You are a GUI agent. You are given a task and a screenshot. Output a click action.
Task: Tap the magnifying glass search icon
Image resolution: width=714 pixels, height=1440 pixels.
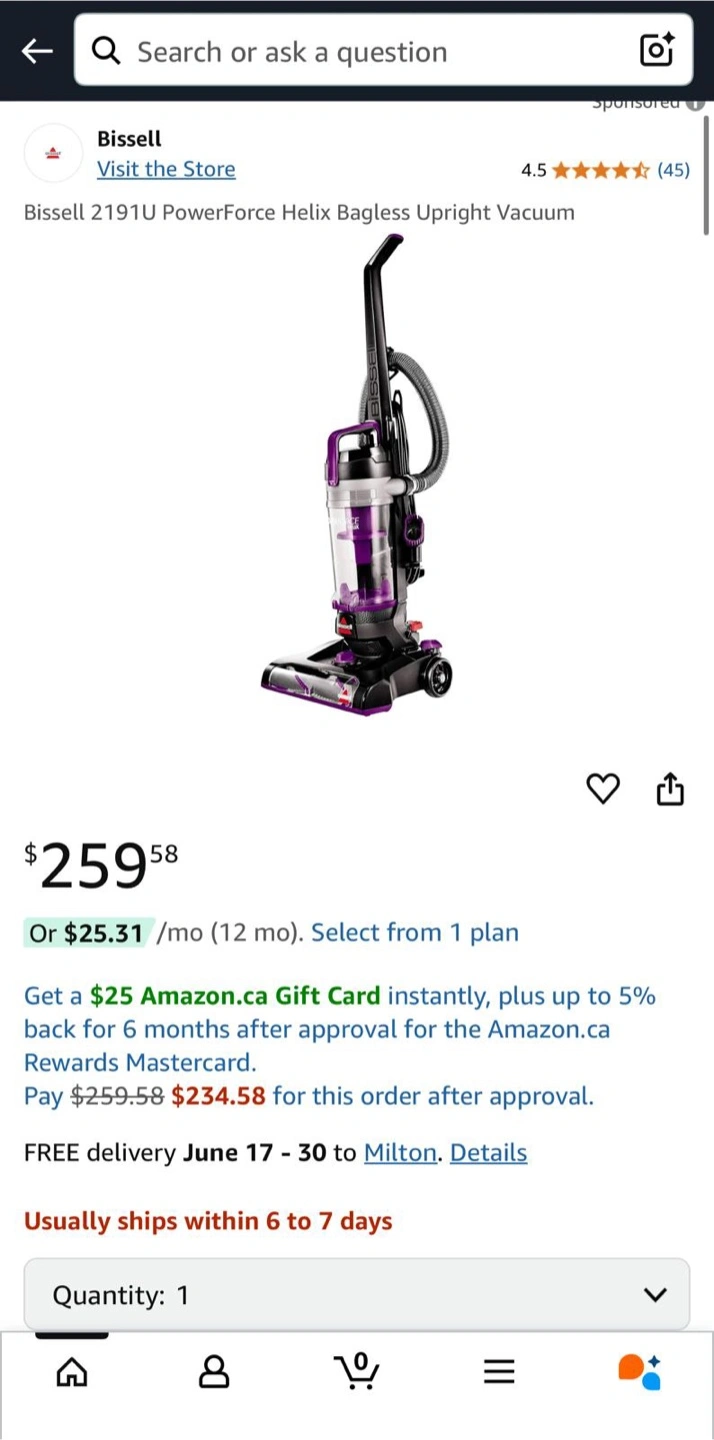click(x=106, y=51)
